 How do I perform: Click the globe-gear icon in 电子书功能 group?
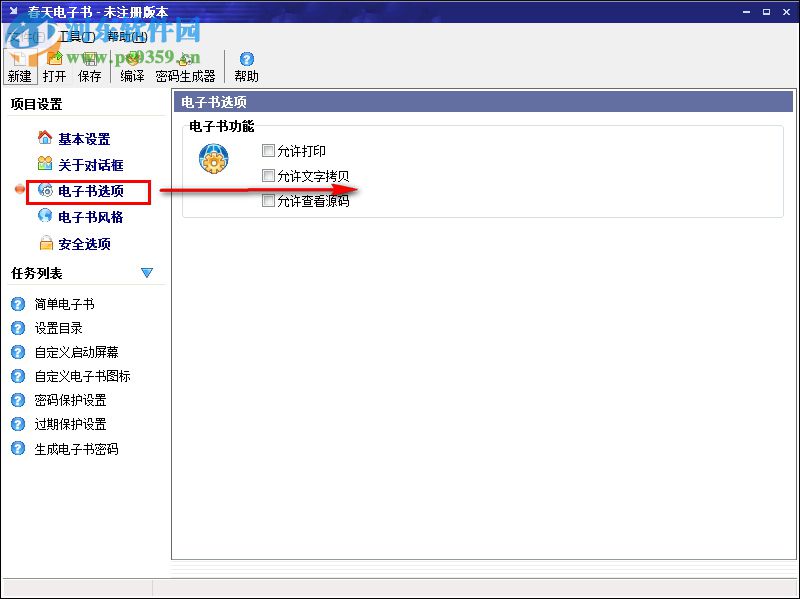point(214,158)
